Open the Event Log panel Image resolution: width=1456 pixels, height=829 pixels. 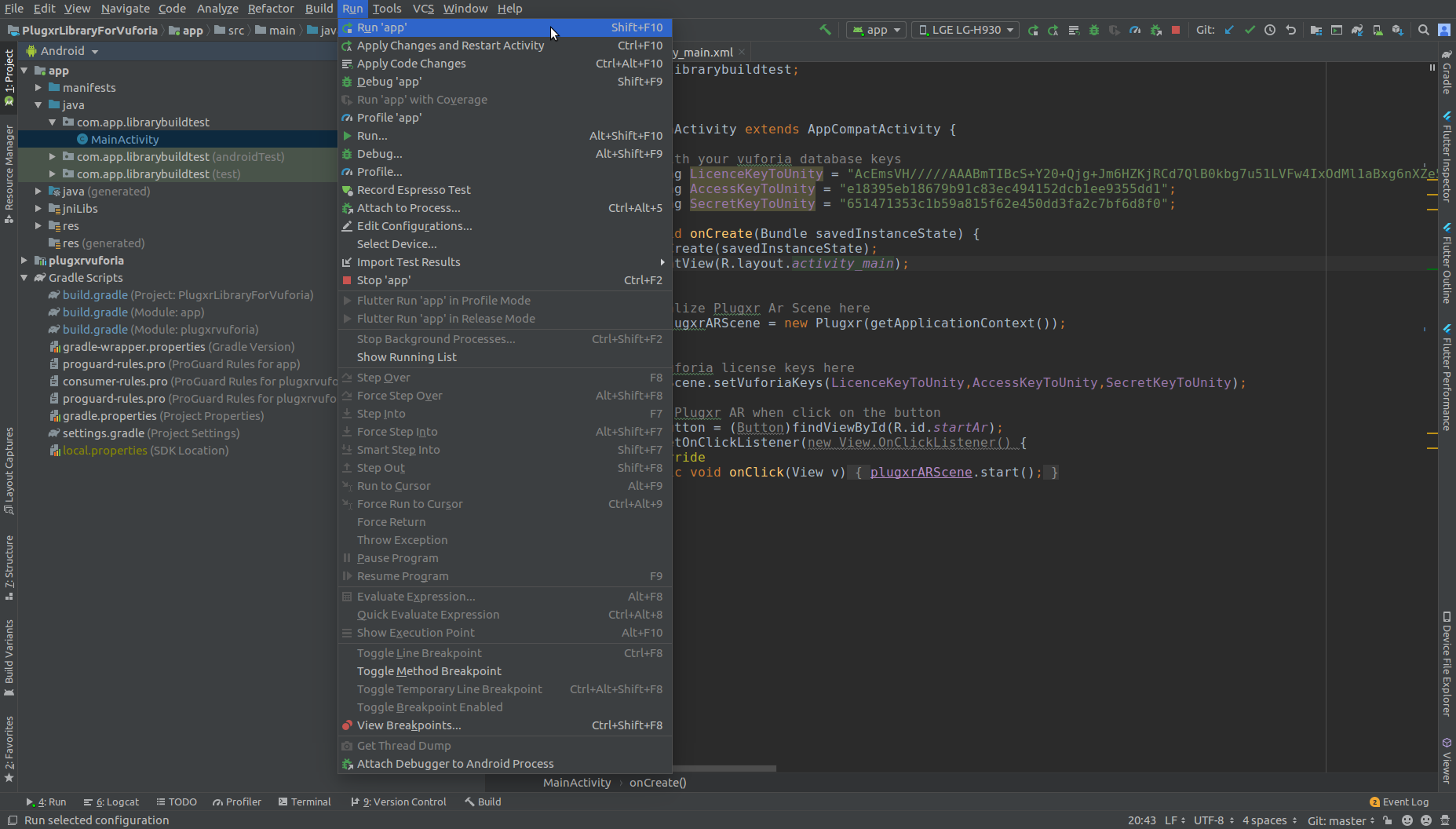click(x=1399, y=802)
